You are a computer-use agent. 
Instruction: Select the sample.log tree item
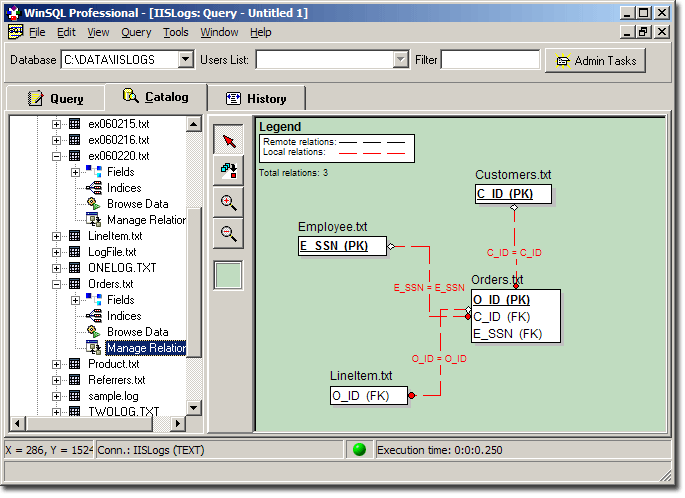[113, 396]
